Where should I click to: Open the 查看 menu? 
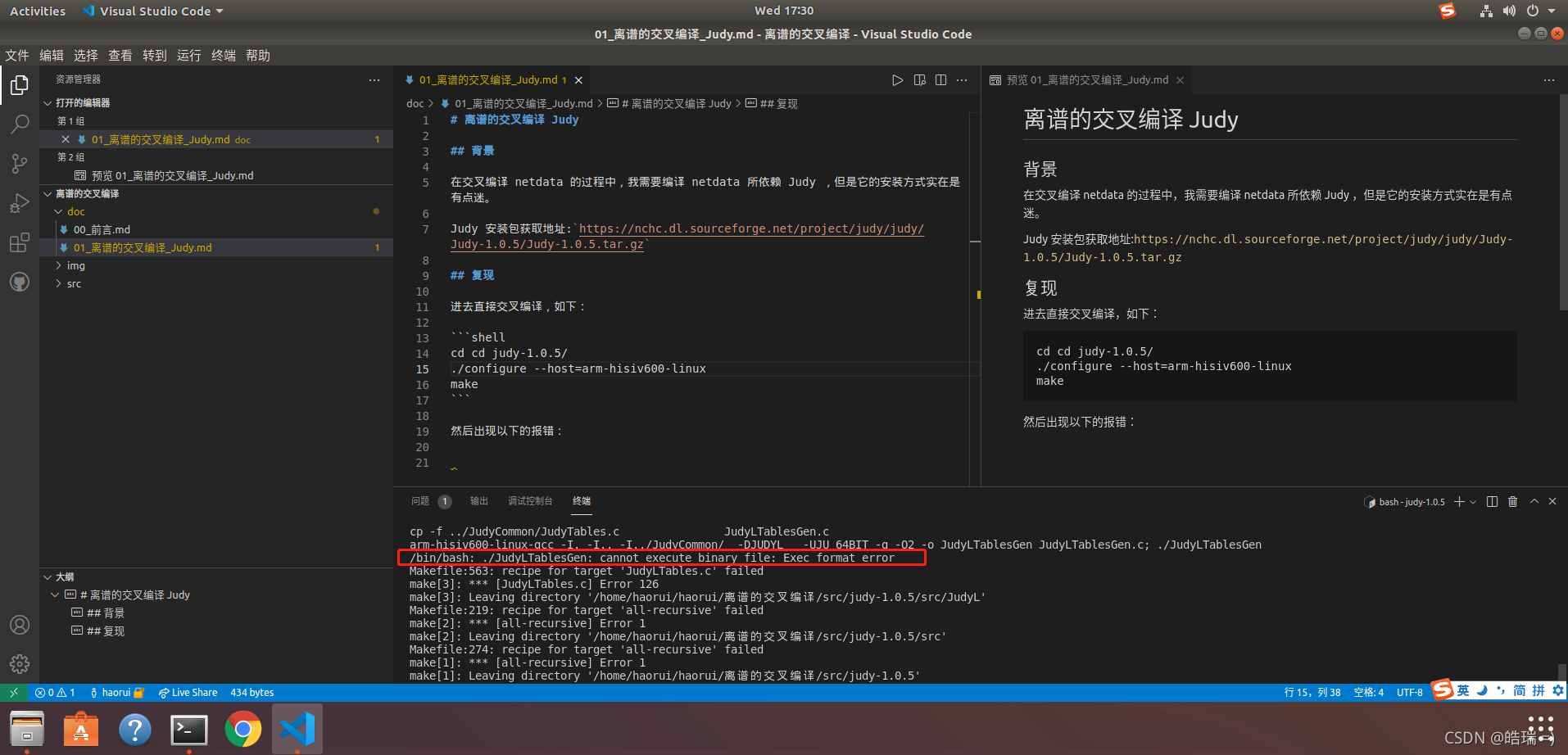120,56
